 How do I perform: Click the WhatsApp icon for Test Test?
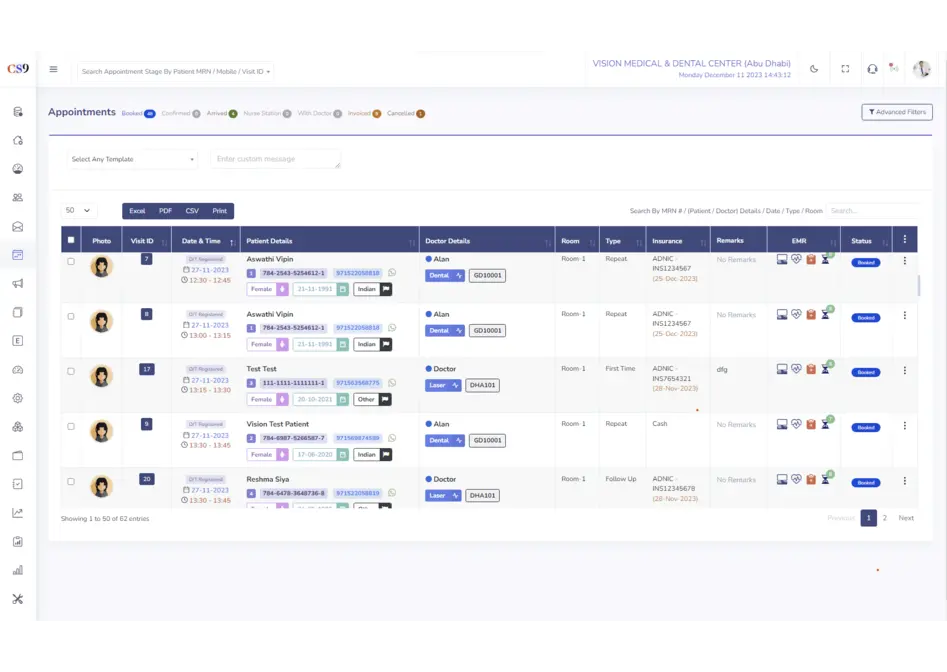click(x=392, y=383)
